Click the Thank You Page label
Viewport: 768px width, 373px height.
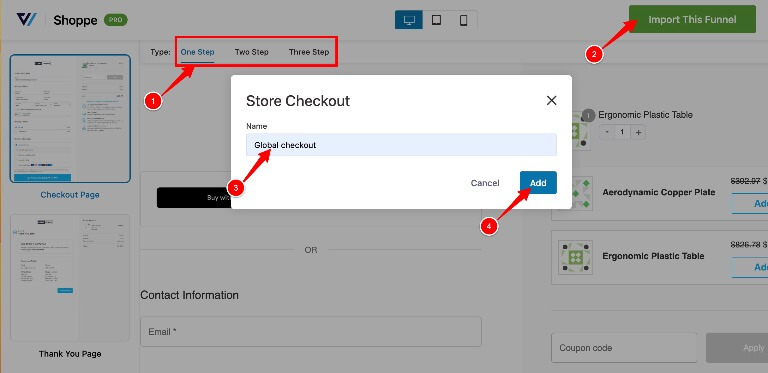point(70,354)
